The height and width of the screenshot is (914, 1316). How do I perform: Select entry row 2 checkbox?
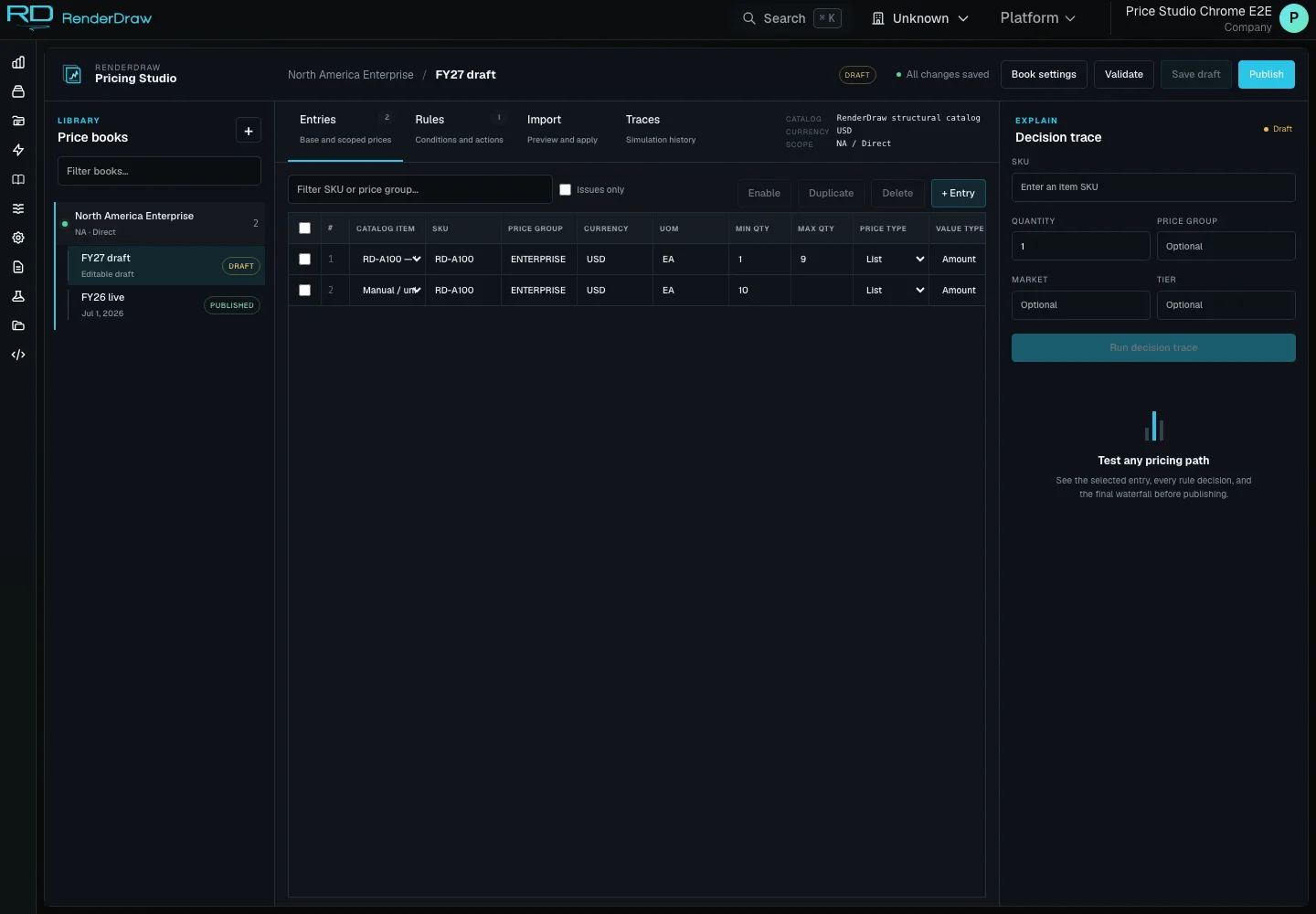[x=305, y=291]
